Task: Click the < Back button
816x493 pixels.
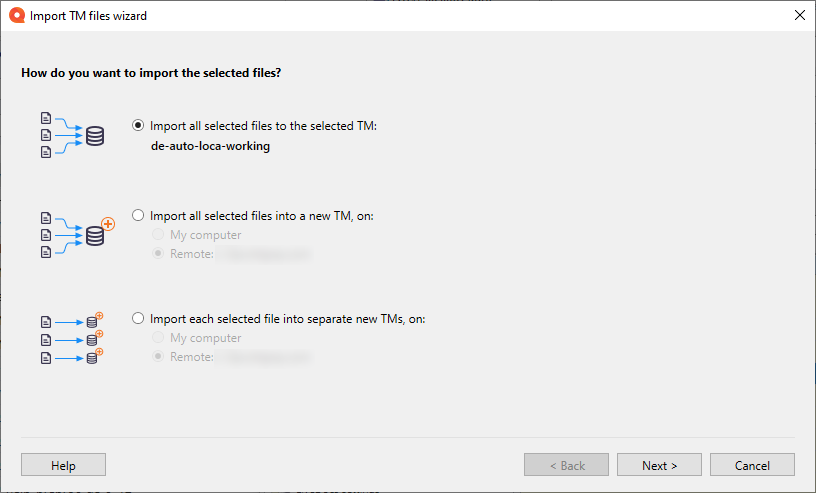Action: [566, 465]
